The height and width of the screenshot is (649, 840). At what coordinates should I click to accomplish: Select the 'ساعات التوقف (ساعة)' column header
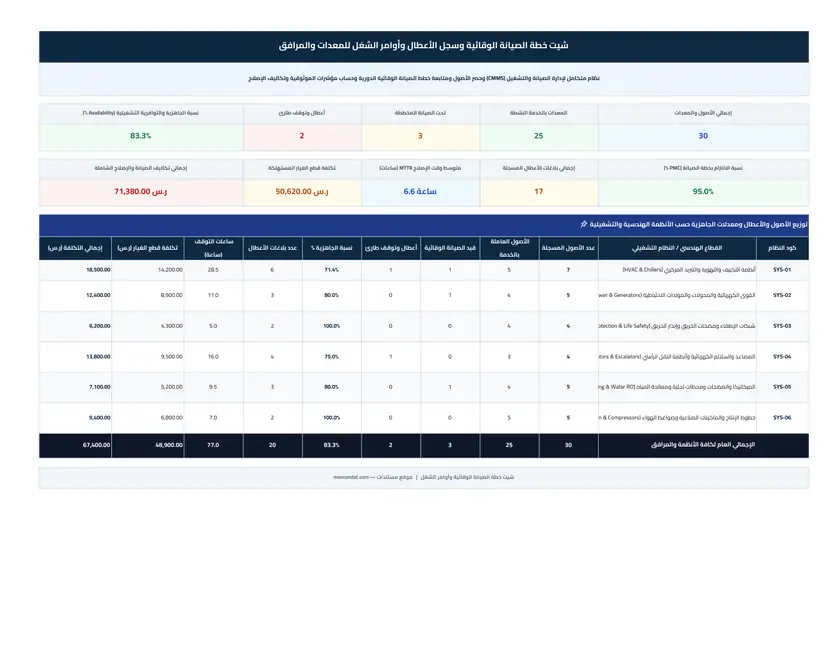213,248
